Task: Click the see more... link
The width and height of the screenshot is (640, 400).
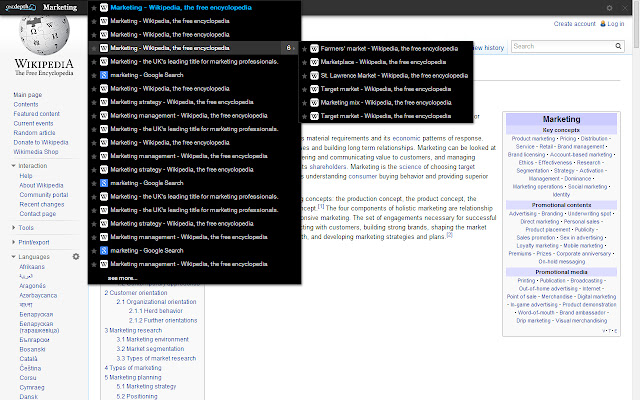Action: [x=123, y=277]
